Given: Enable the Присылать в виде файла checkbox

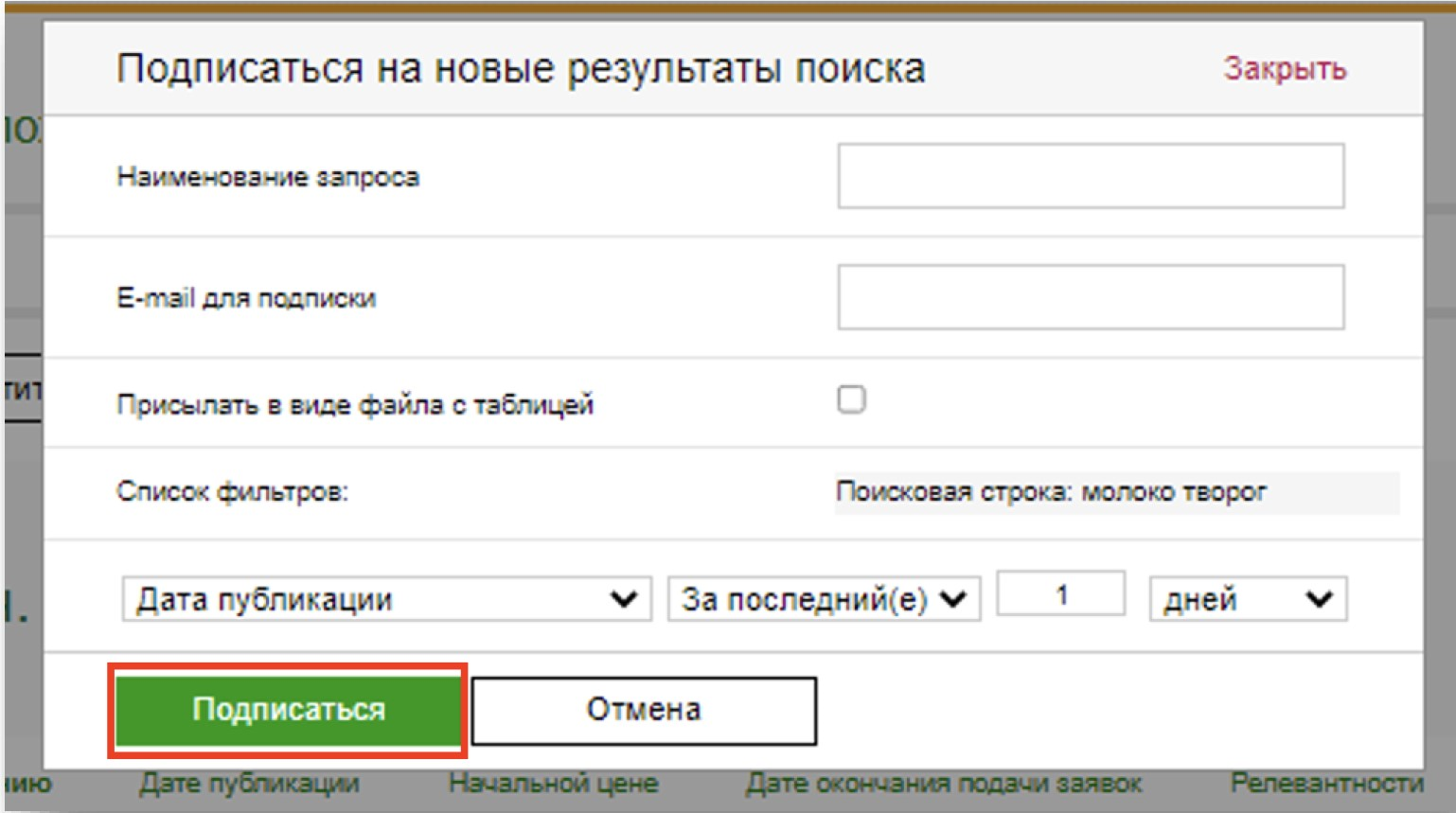Looking at the screenshot, I should [x=851, y=399].
